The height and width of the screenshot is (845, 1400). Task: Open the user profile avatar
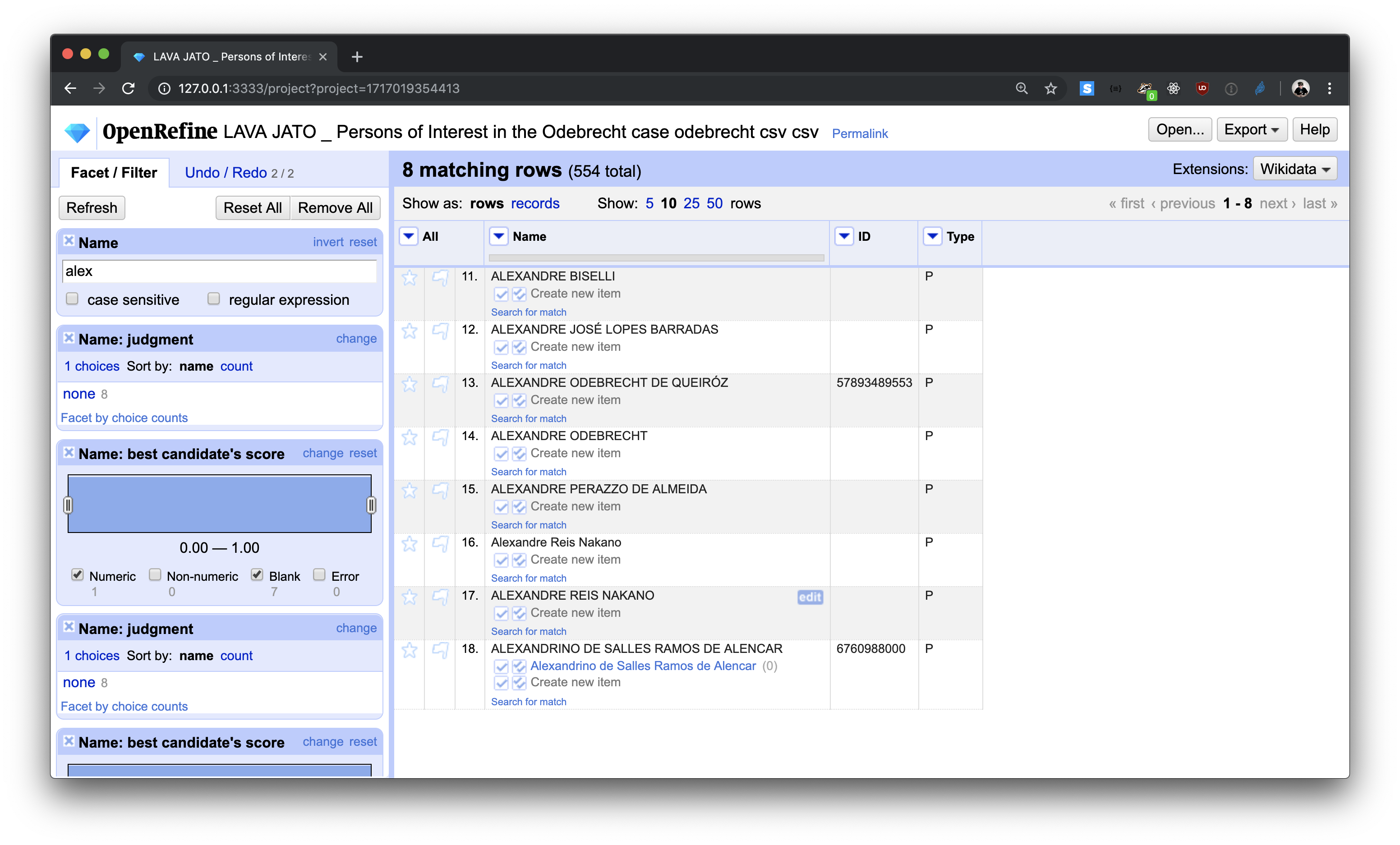(x=1301, y=88)
